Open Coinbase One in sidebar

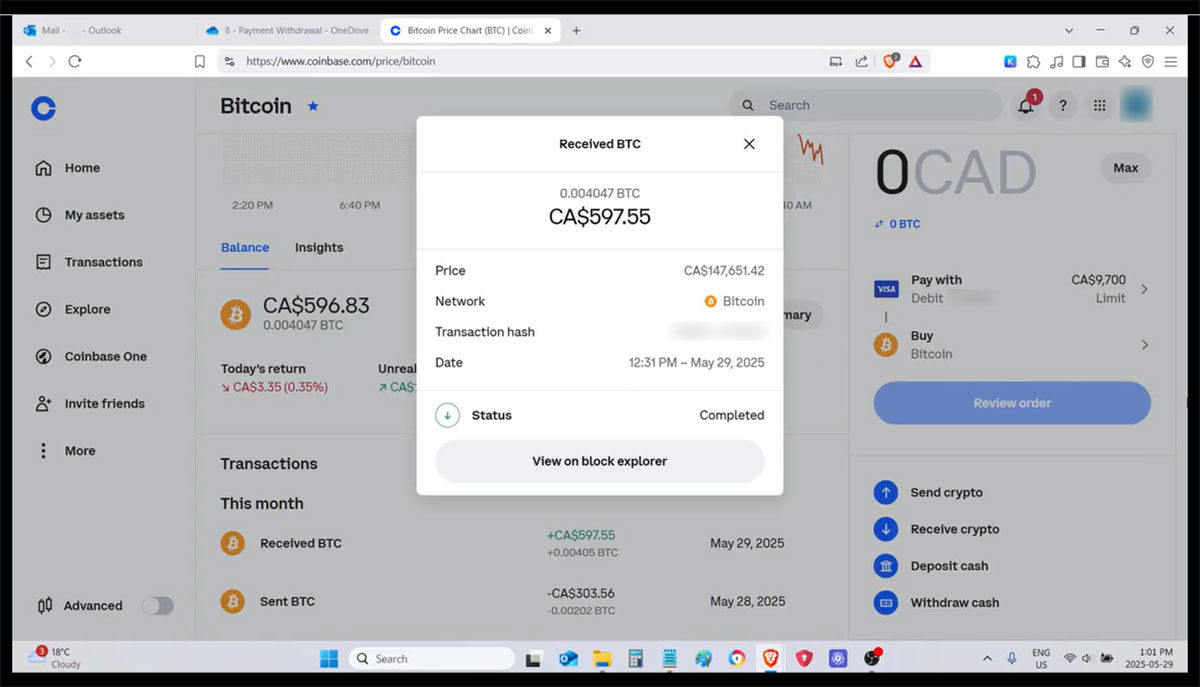pos(91,356)
